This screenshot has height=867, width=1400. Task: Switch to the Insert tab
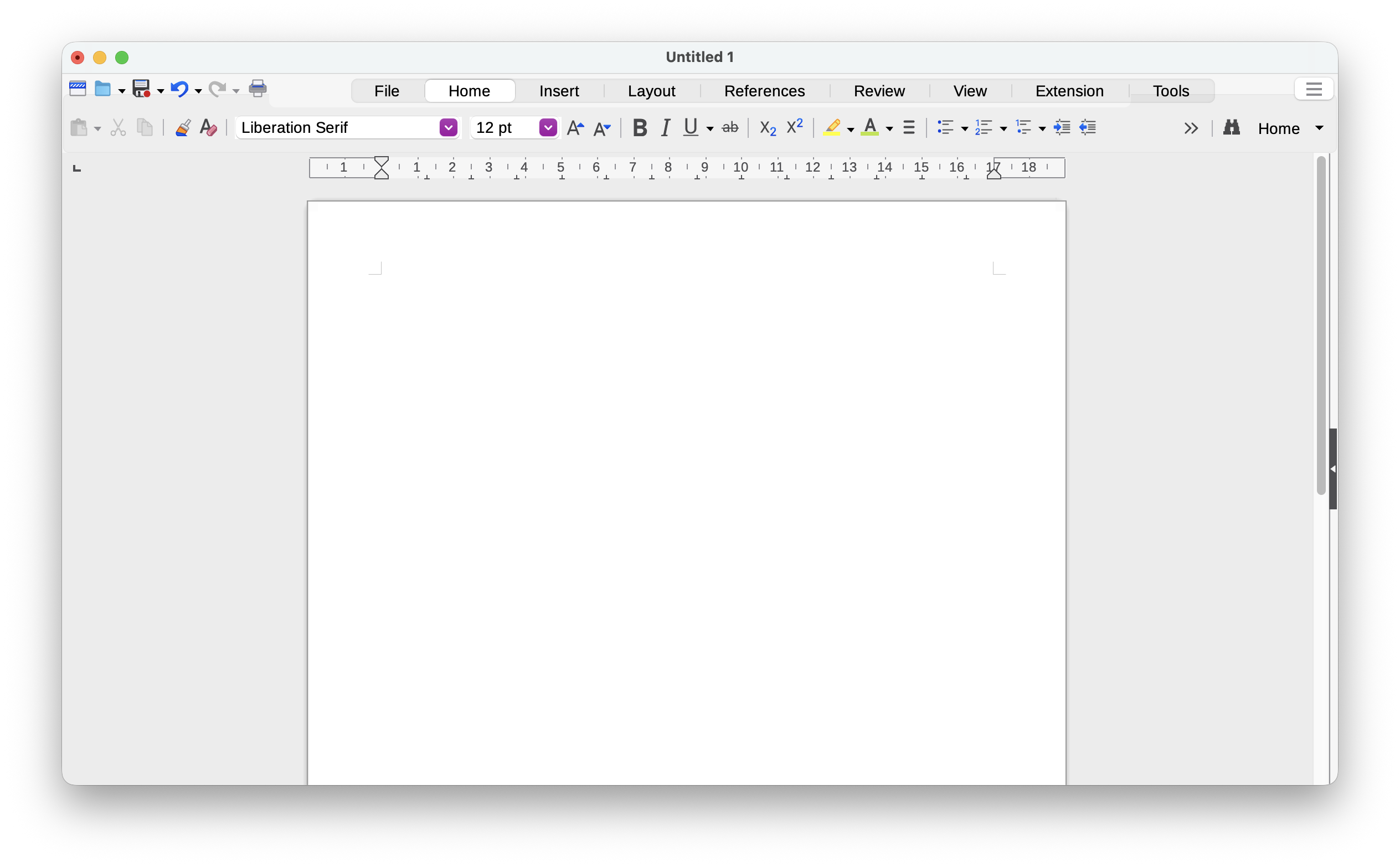click(559, 91)
